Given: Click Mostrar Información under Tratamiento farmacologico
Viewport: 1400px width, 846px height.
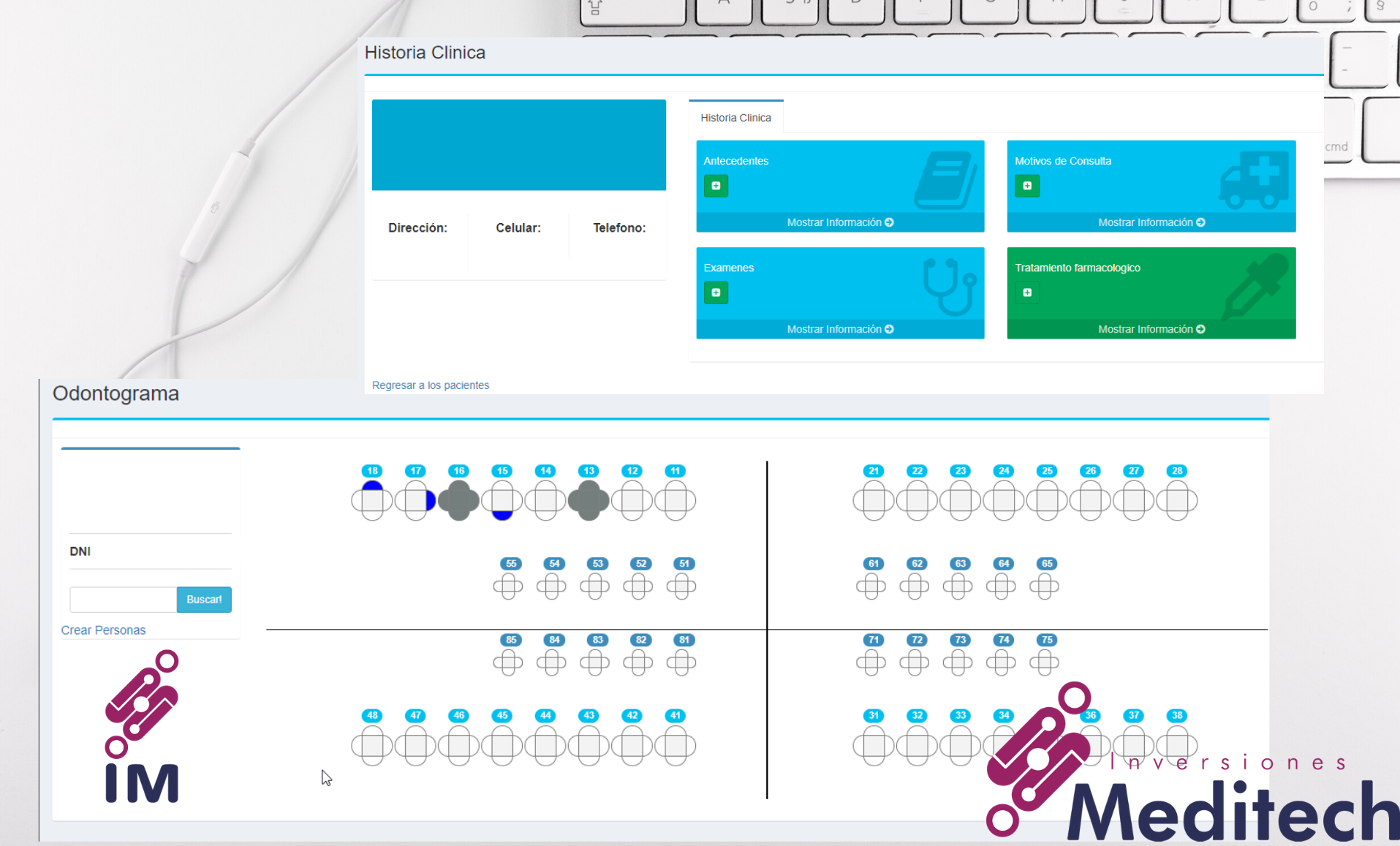Looking at the screenshot, I should click(1150, 328).
